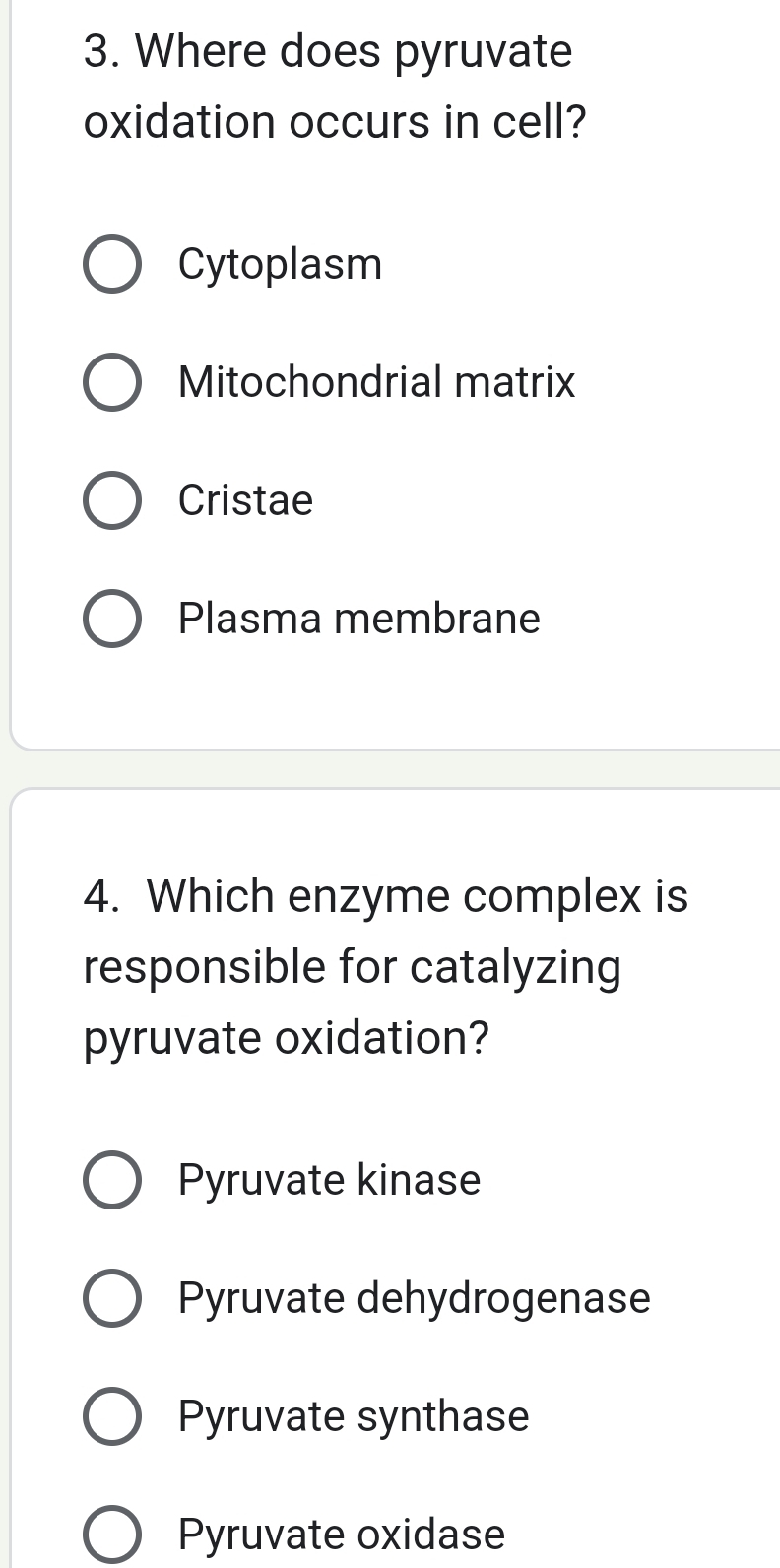The height and width of the screenshot is (1568, 780).
Task: Select the Plasma membrane radio button
Action: pos(111,620)
